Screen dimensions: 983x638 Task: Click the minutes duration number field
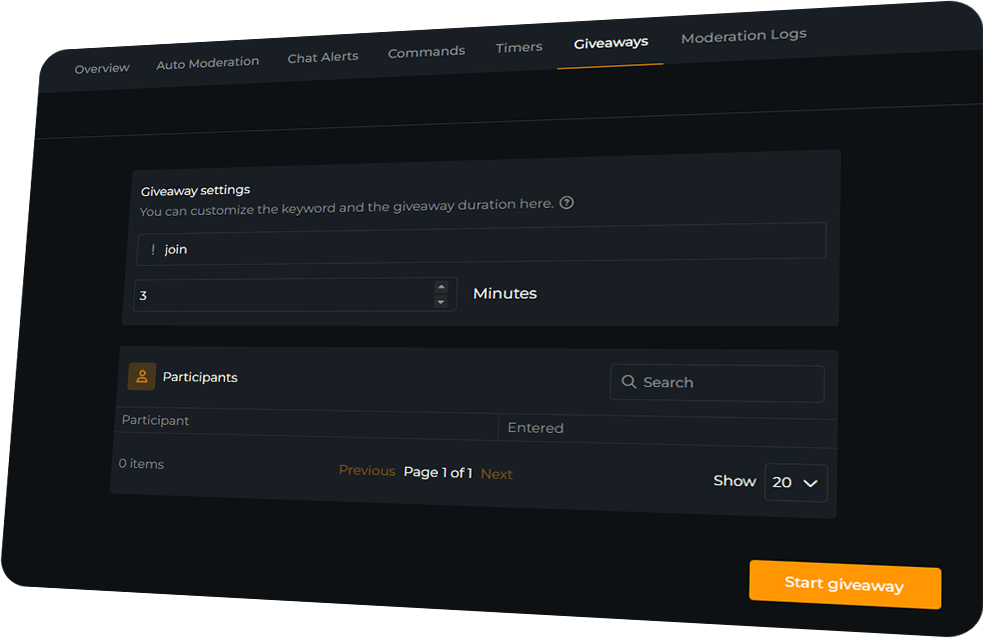click(x=295, y=295)
